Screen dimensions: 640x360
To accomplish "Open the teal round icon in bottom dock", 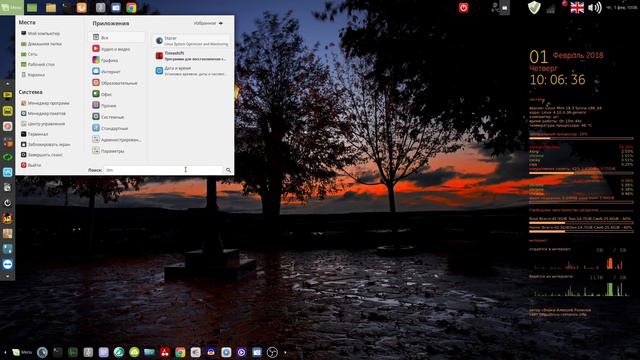I will [x=119, y=352].
